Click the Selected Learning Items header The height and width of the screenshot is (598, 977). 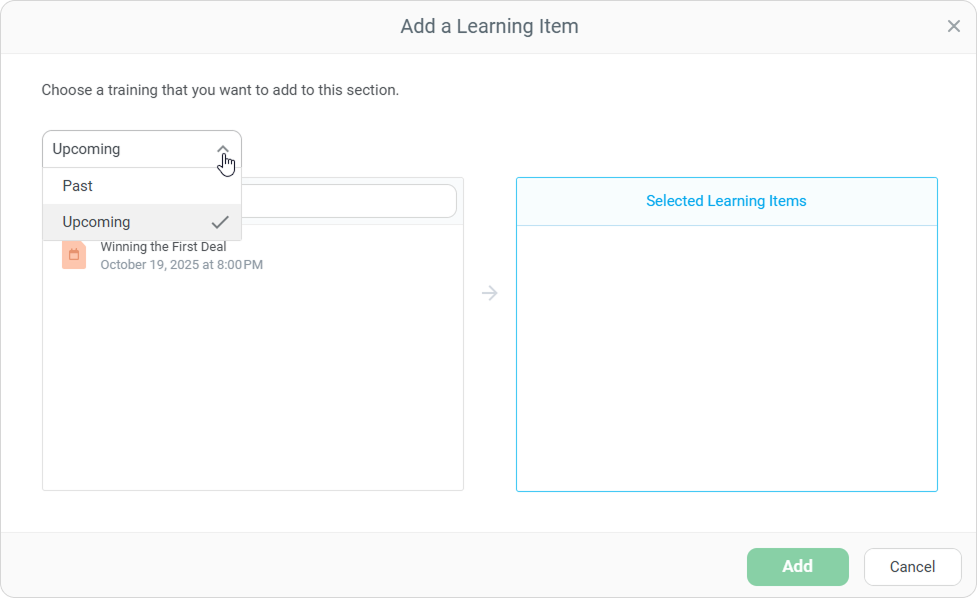(x=726, y=201)
